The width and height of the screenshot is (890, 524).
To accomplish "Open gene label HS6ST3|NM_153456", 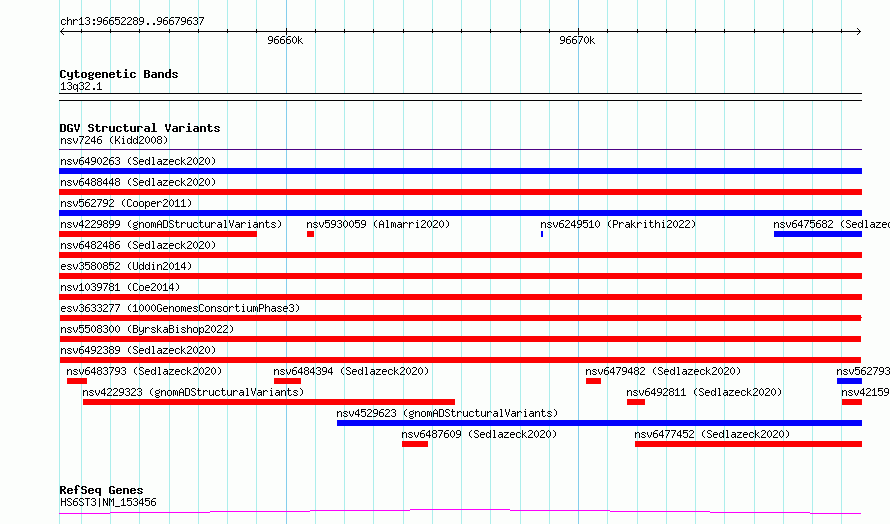I will click(108, 502).
